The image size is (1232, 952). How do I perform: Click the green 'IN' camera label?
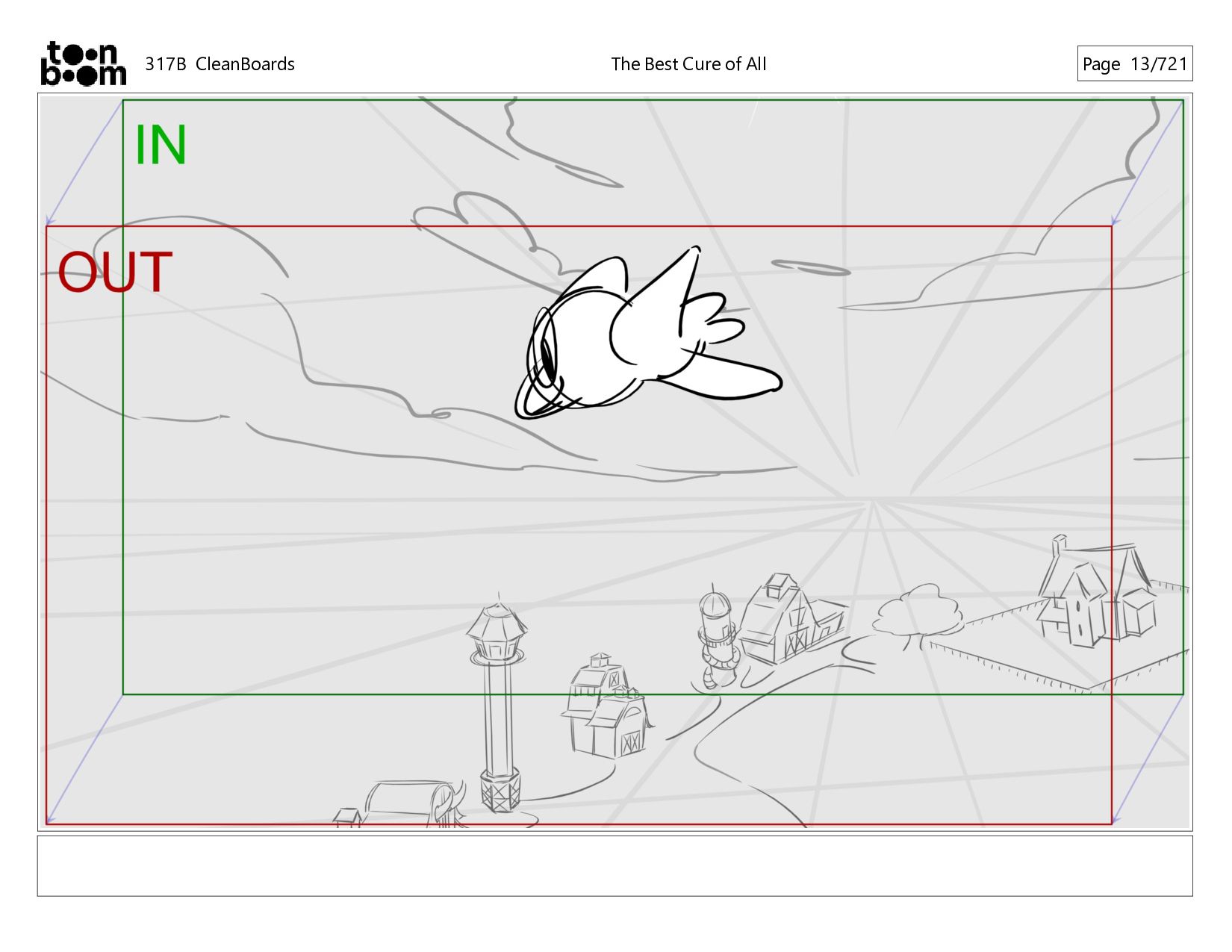pyautogui.click(x=160, y=145)
